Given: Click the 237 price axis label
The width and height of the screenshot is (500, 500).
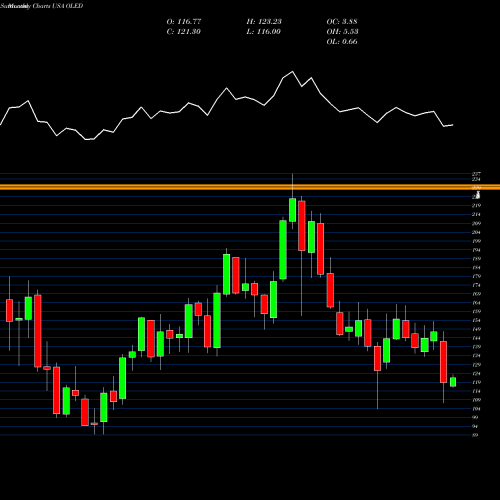Looking at the screenshot, I should [476, 174].
